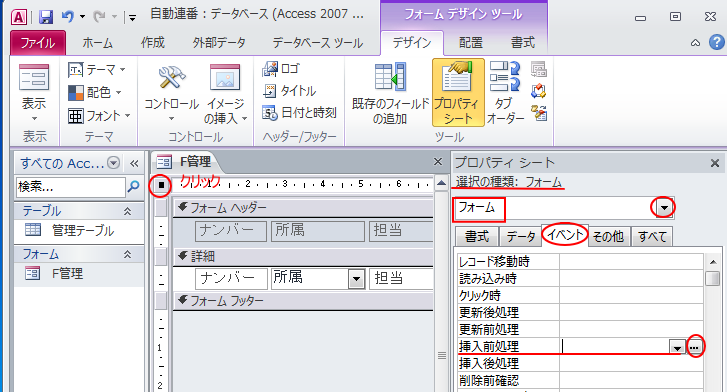Select the 担当 label in form header
This screenshot has height=392, width=727.
coord(402,231)
